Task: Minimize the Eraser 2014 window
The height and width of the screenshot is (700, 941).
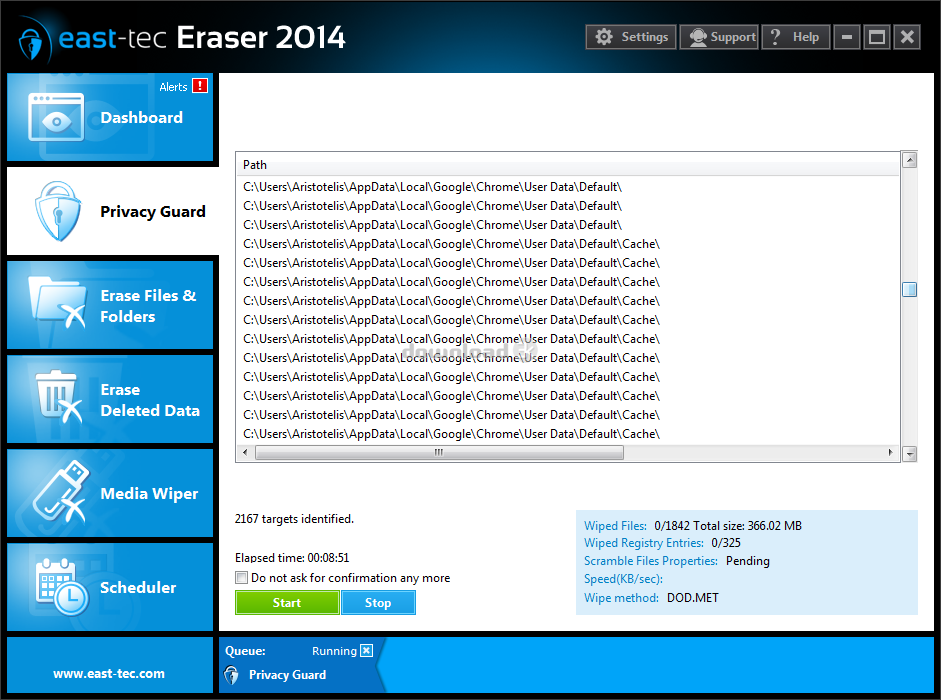Action: pyautogui.click(x=847, y=37)
